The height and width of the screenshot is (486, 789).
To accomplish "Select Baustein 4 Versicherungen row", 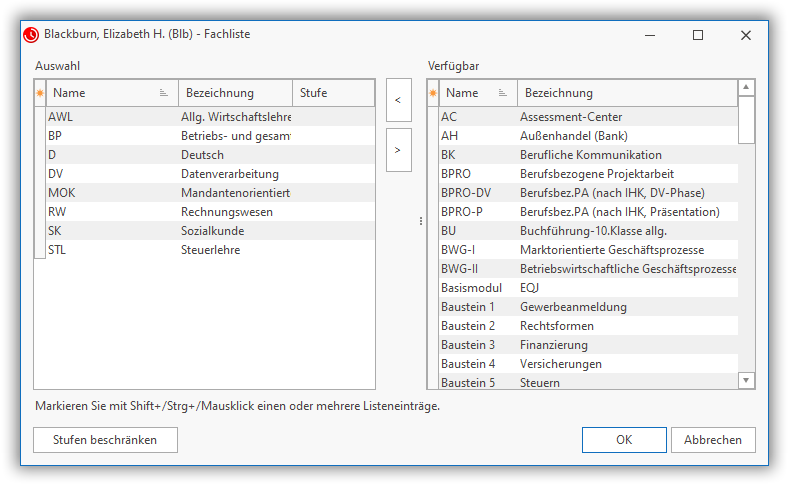I will coord(588,364).
